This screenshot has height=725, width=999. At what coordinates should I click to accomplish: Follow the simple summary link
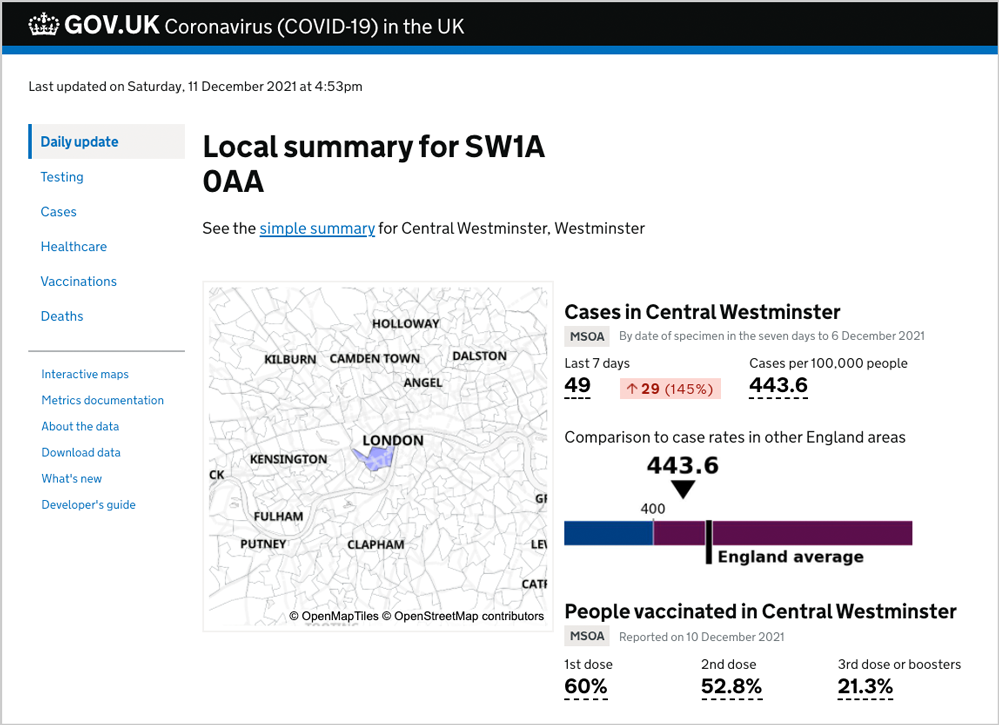point(317,228)
